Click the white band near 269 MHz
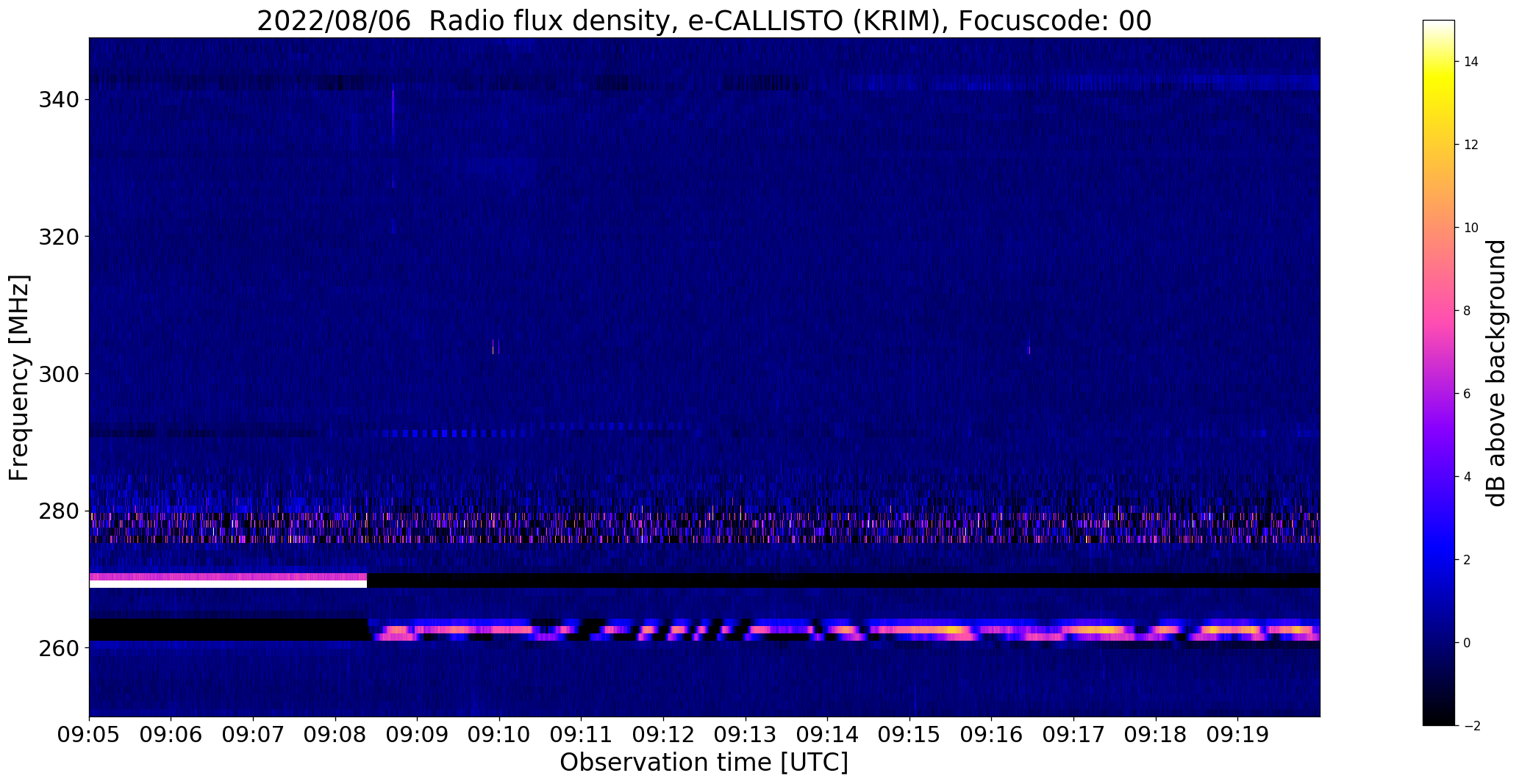Image resolution: width=1519 pixels, height=784 pixels. tap(228, 584)
